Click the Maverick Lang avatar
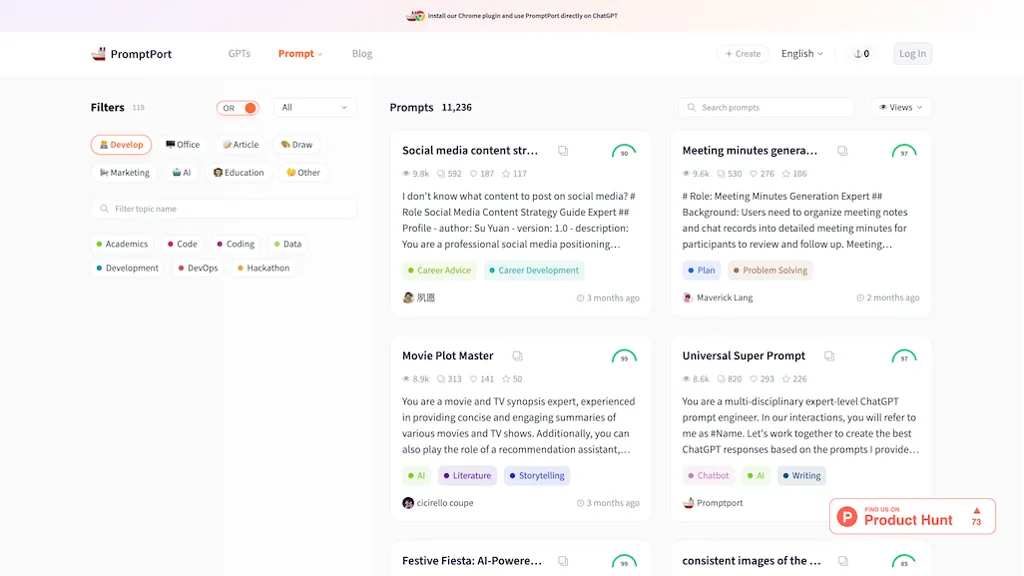 pos(688,298)
